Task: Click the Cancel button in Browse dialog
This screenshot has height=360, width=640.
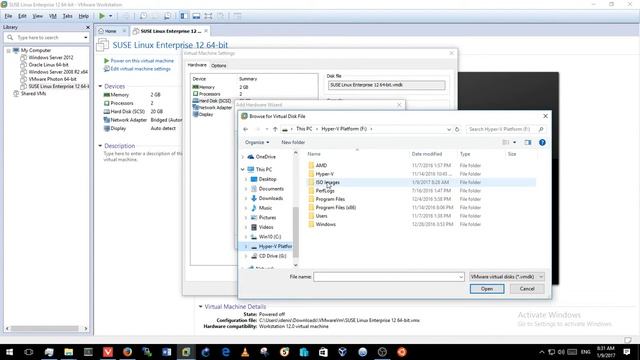Action: 527,289
